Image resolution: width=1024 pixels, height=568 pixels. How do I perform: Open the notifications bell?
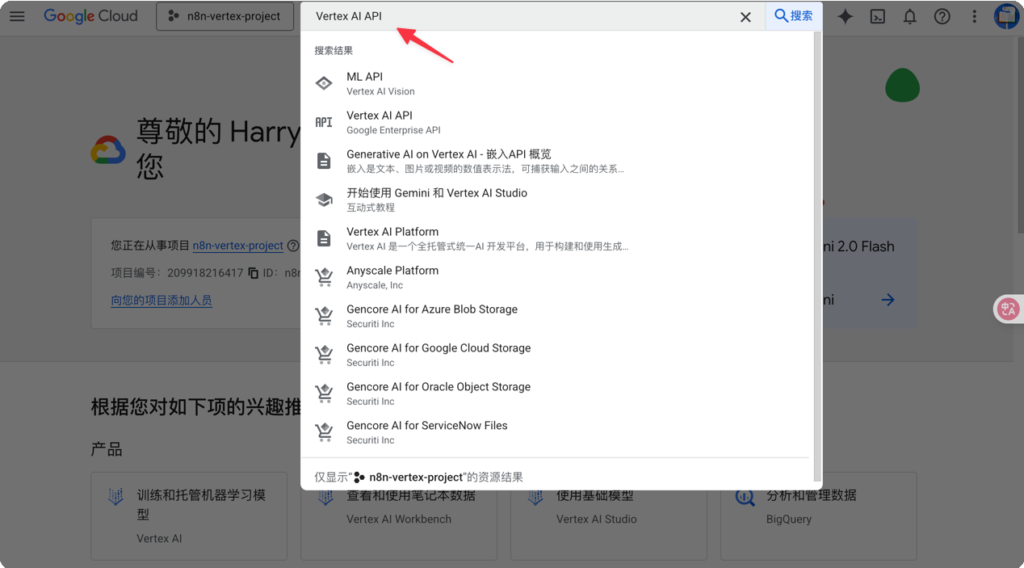[909, 16]
